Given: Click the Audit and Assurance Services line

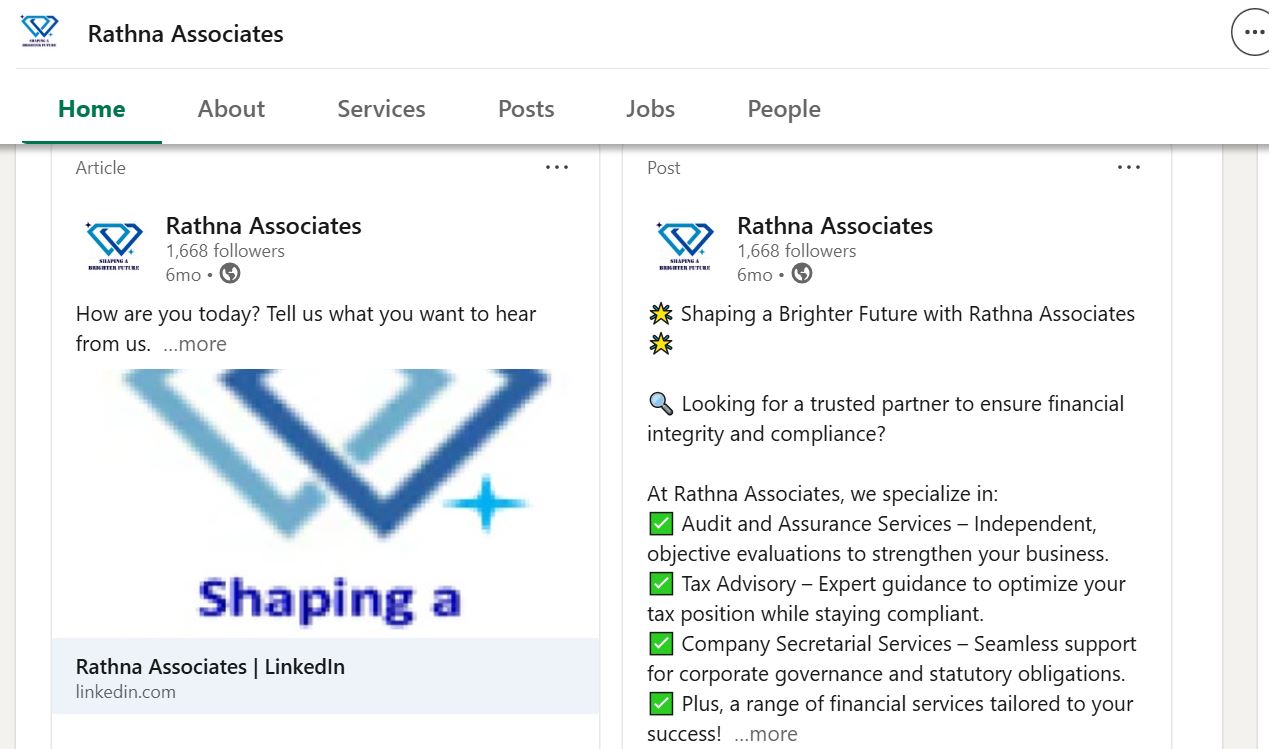Looking at the screenshot, I should tap(878, 539).
